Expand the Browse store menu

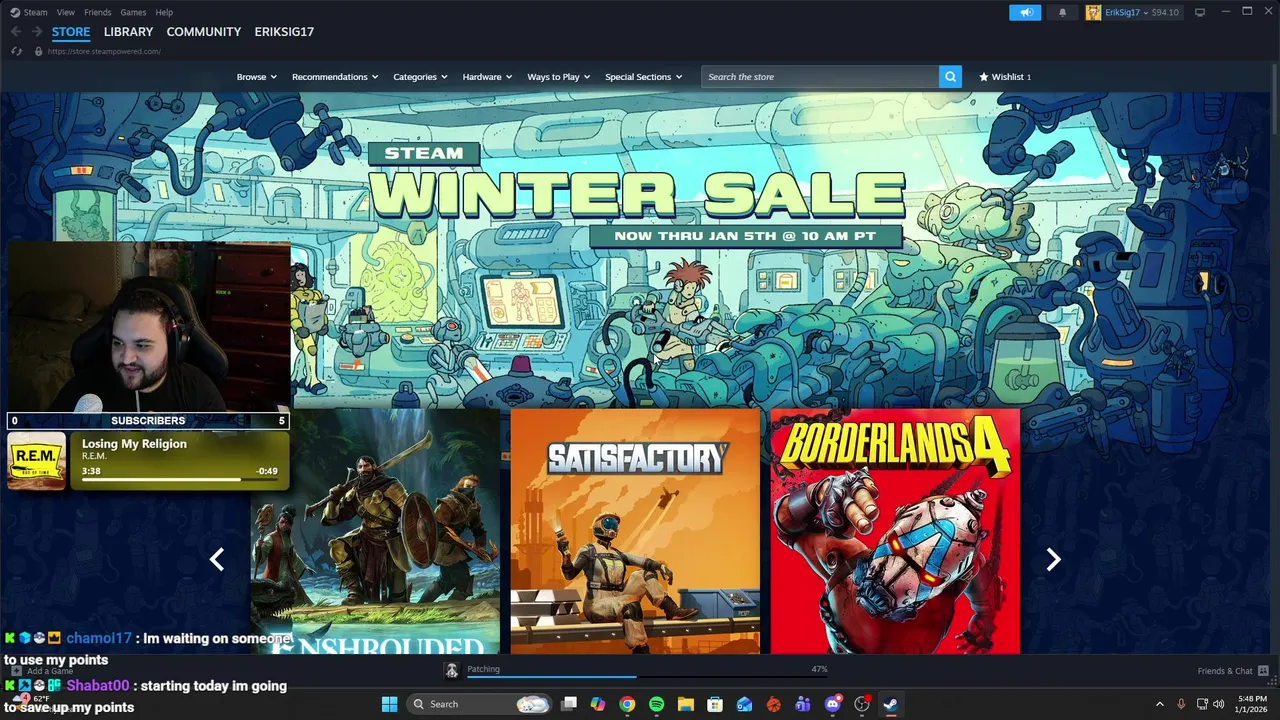256,77
